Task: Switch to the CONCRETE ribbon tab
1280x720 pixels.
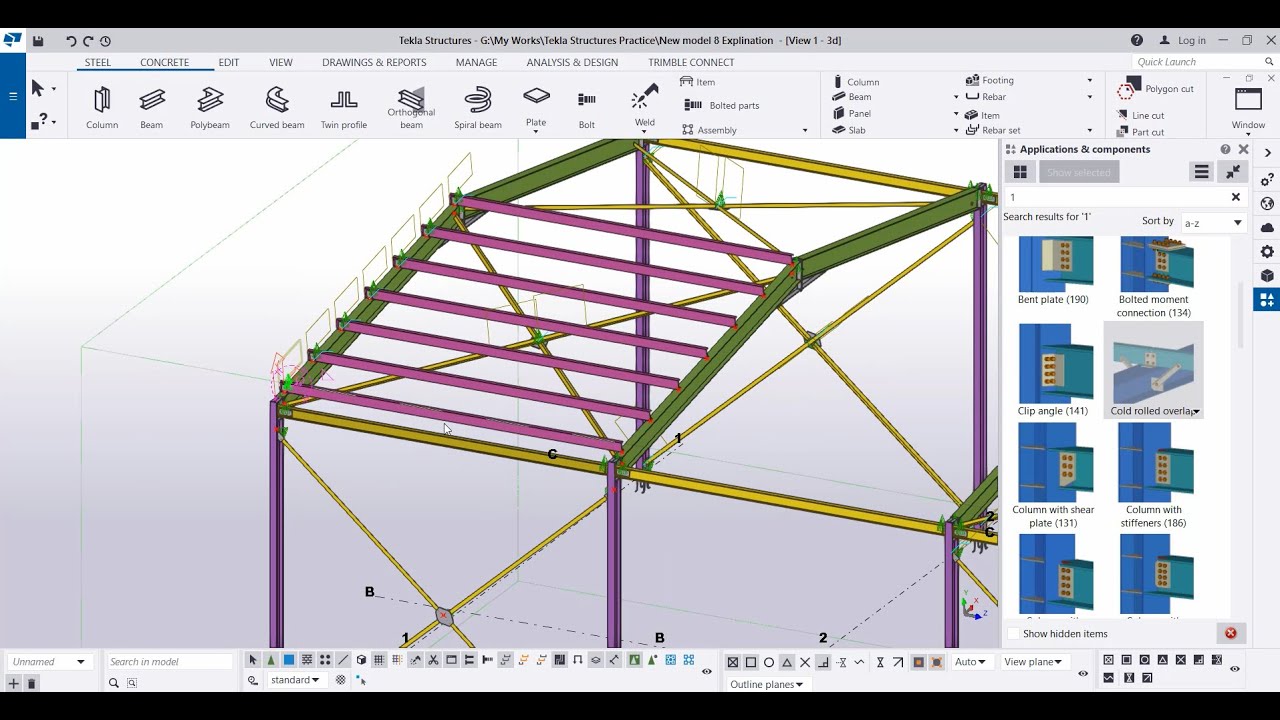Action: 164,62
